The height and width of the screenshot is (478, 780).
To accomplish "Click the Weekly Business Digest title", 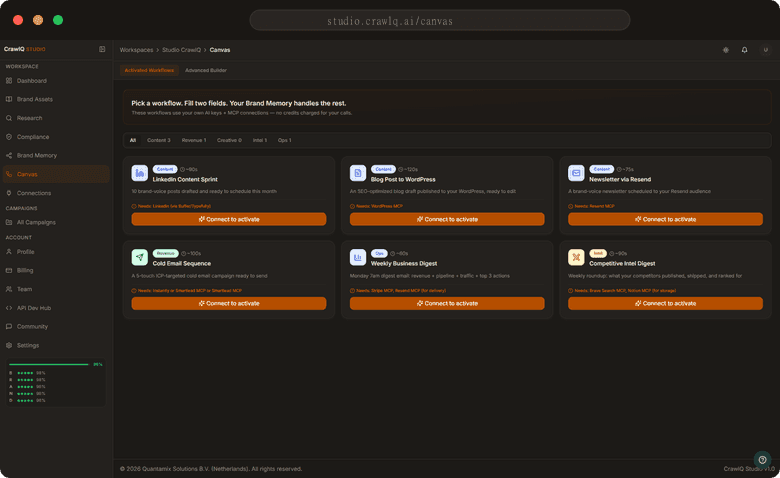I will (x=404, y=264).
